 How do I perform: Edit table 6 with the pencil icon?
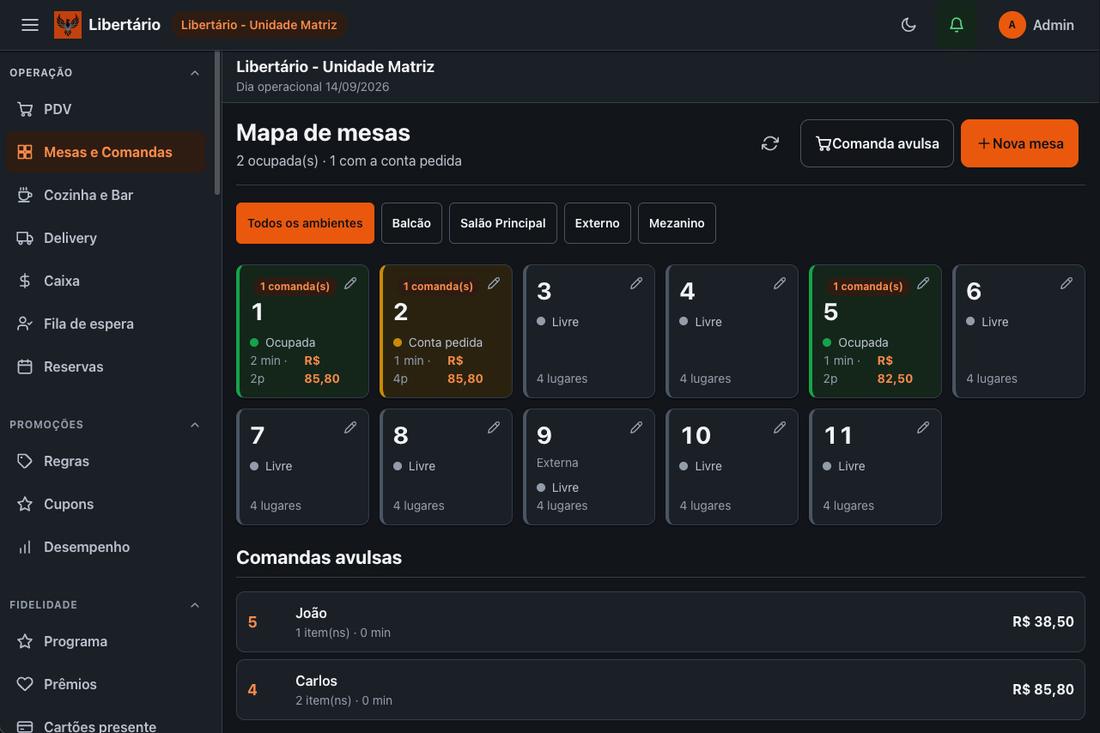click(x=1066, y=283)
